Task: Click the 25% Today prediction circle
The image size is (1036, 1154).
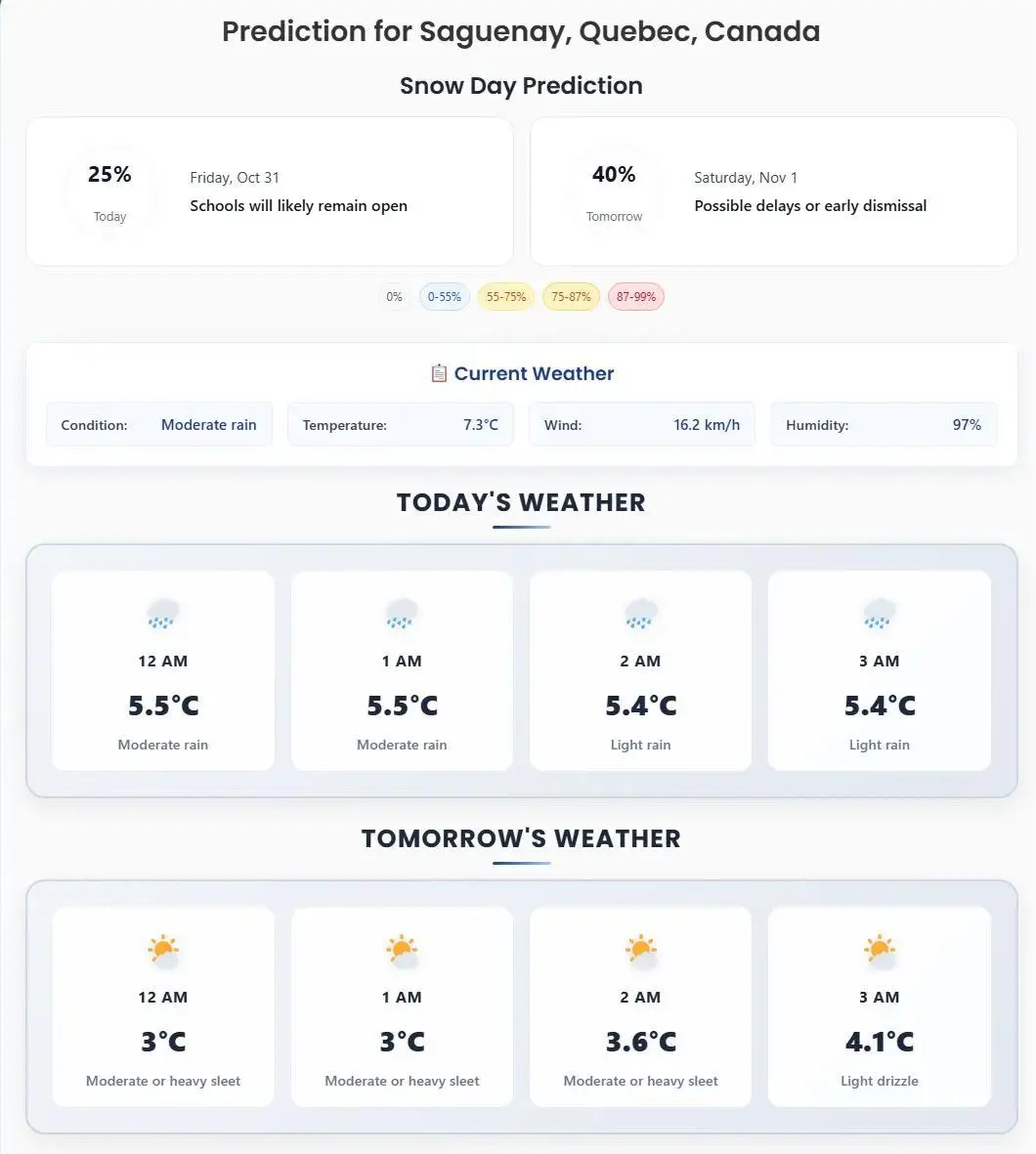Action: [x=109, y=192]
